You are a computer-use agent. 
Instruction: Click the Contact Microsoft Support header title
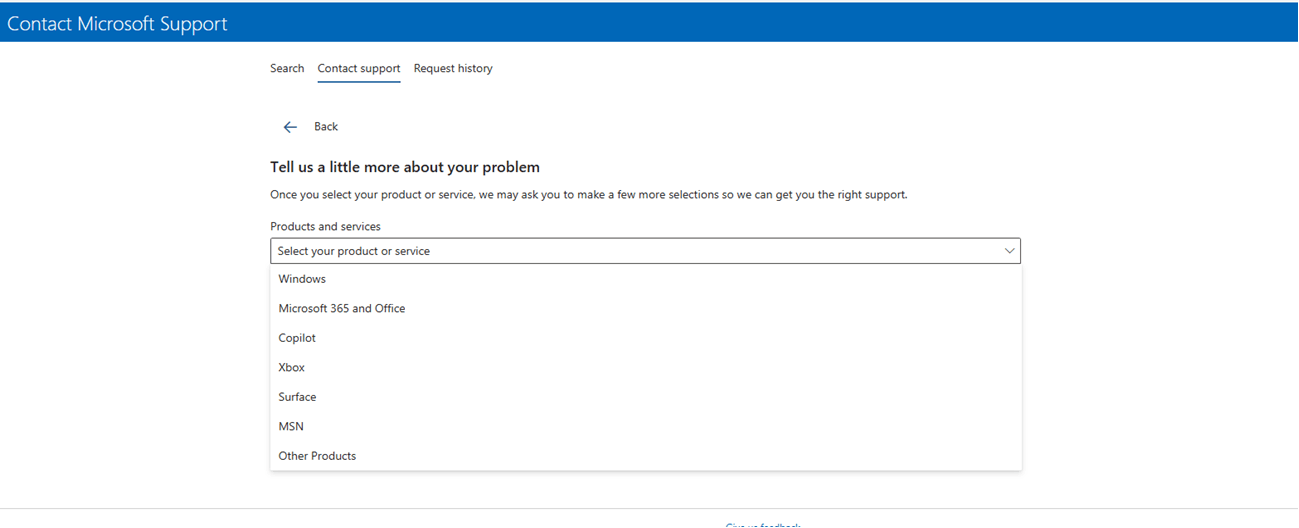pyautogui.click(x=117, y=23)
